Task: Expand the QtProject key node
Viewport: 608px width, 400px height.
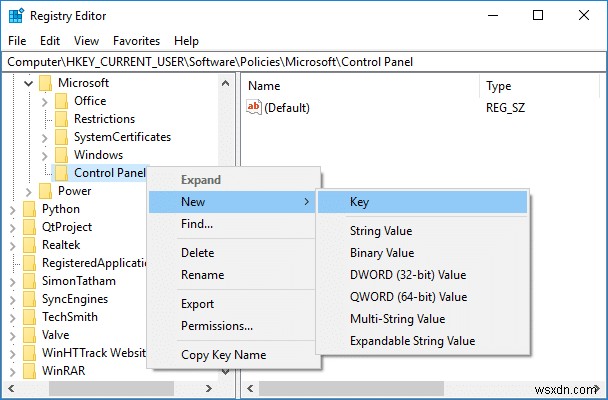Action: pos(12,227)
